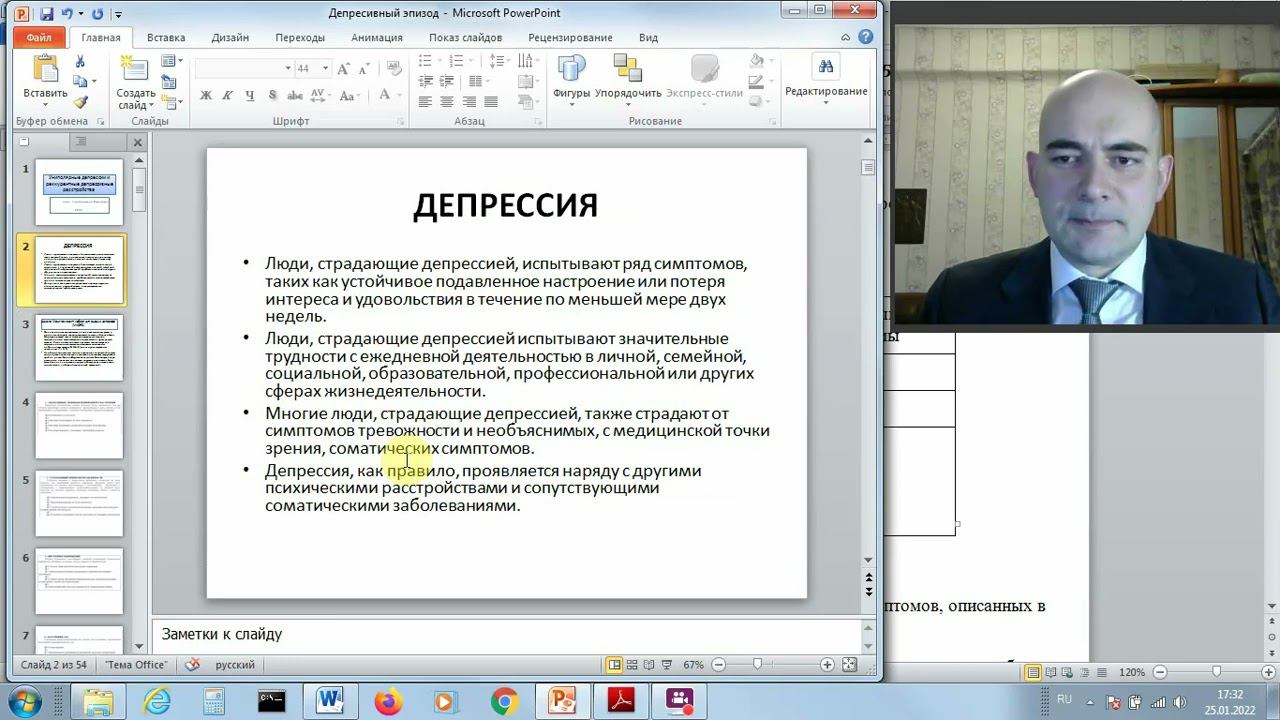This screenshot has height=720, width=1280.
Task: Expand the Редактирование dropdown
Action: click(x=826, y=103)
